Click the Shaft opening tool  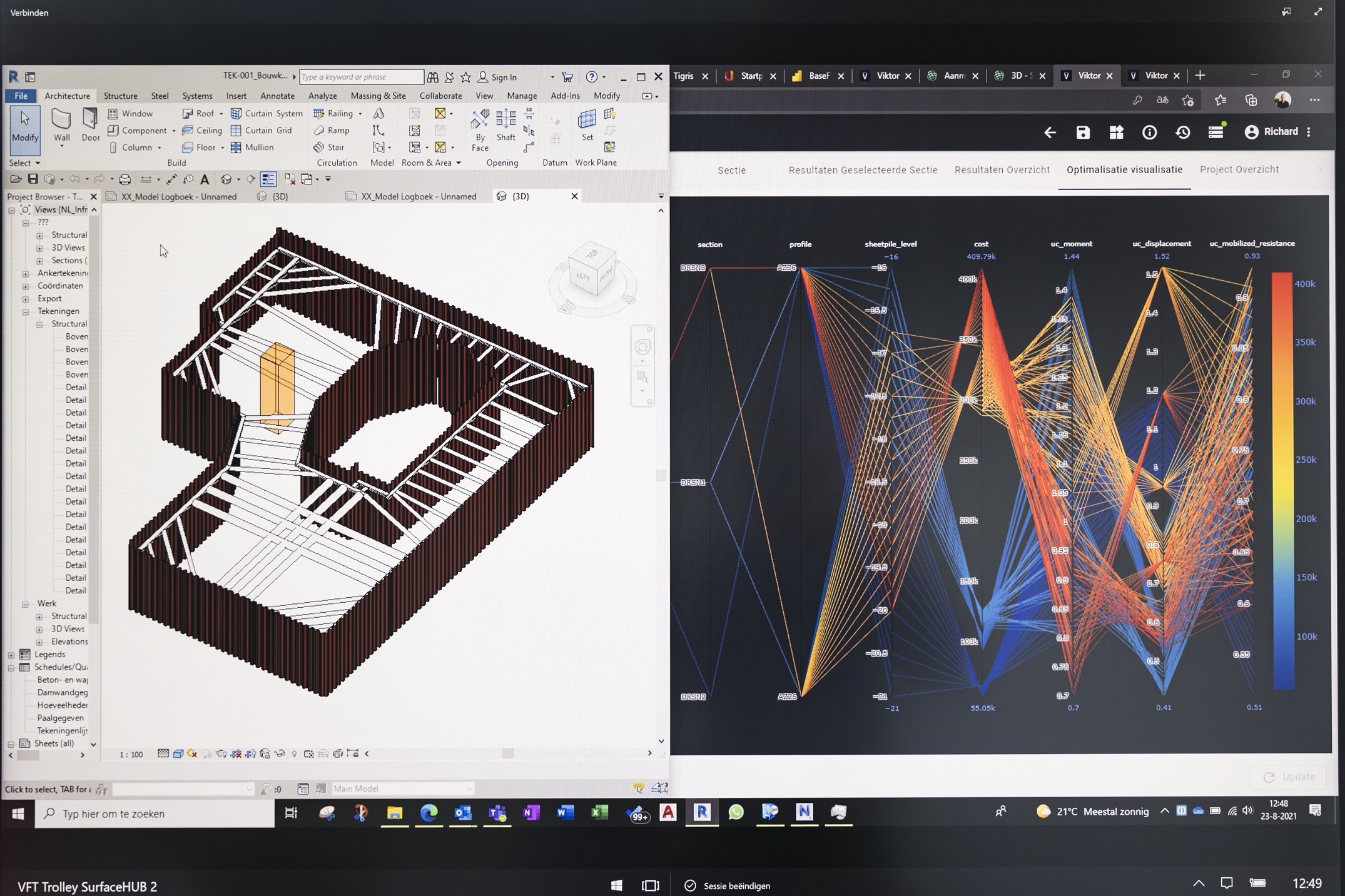(x=505, y=125)
